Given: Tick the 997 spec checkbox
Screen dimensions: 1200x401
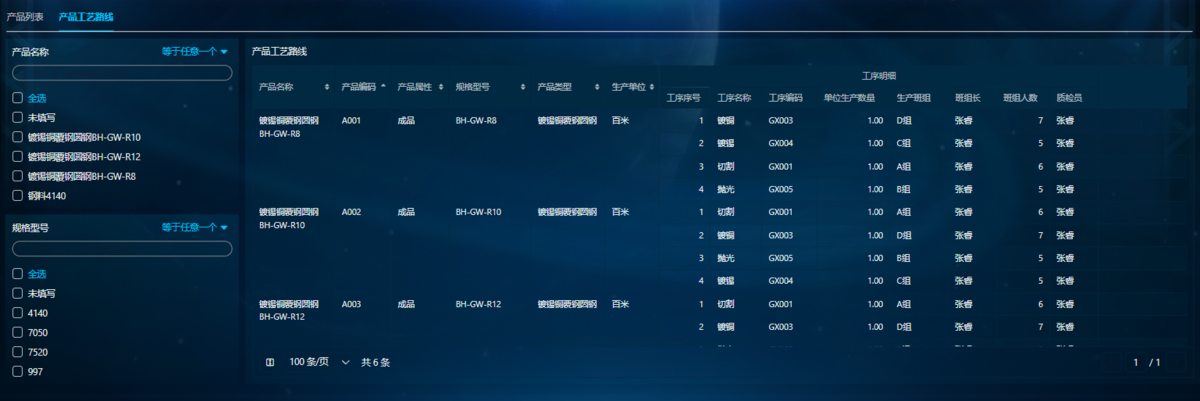Looking at the screenshot, I should click(x=17, y=371).
